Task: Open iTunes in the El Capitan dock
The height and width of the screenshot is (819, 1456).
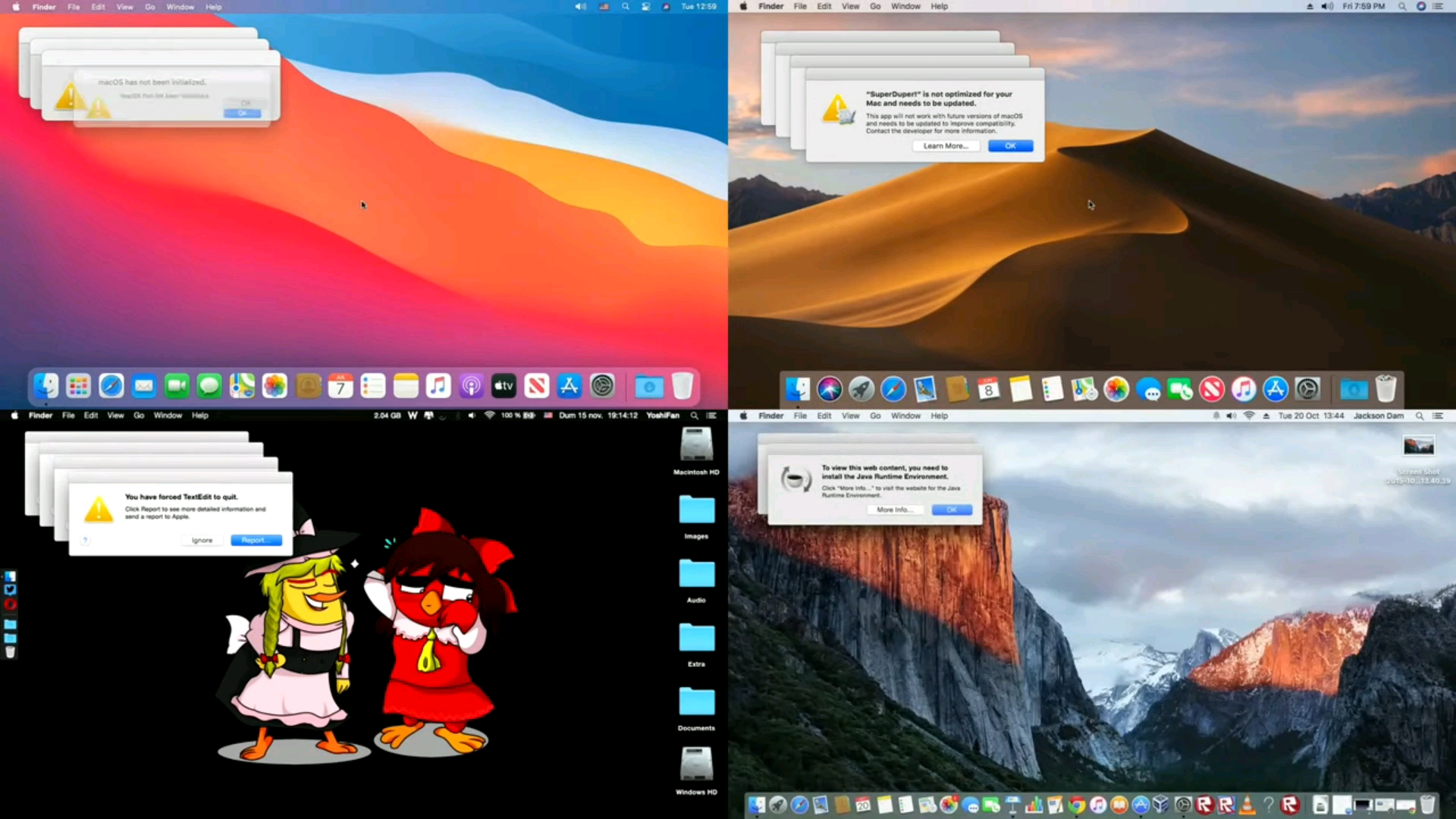Action: 1097,805
